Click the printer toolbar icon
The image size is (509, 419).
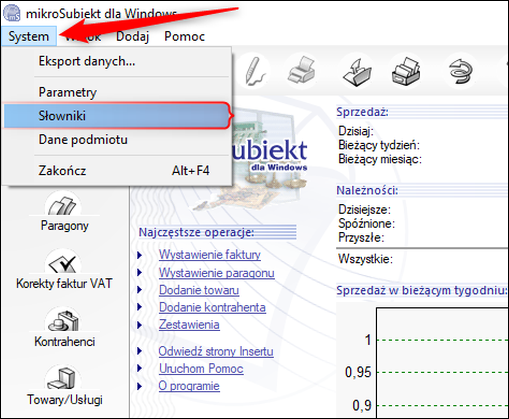(x=301, y=70)
